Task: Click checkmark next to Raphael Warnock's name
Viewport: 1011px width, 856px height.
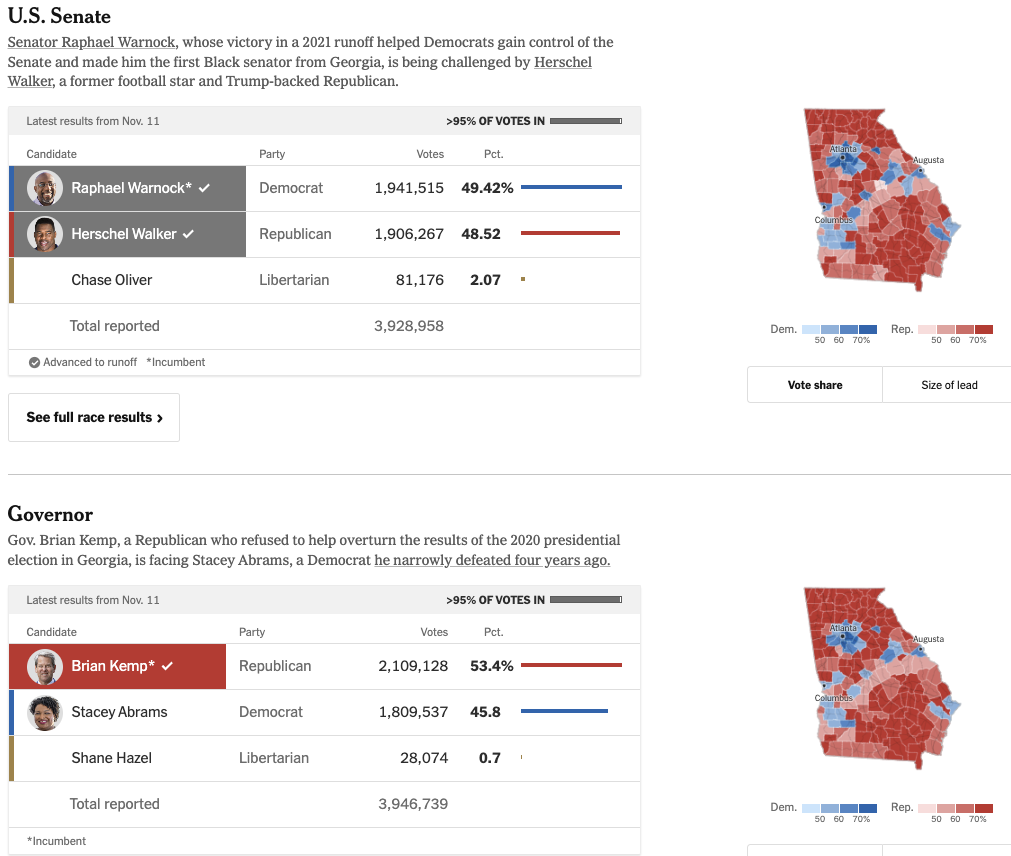Action: tap(204, 188)
